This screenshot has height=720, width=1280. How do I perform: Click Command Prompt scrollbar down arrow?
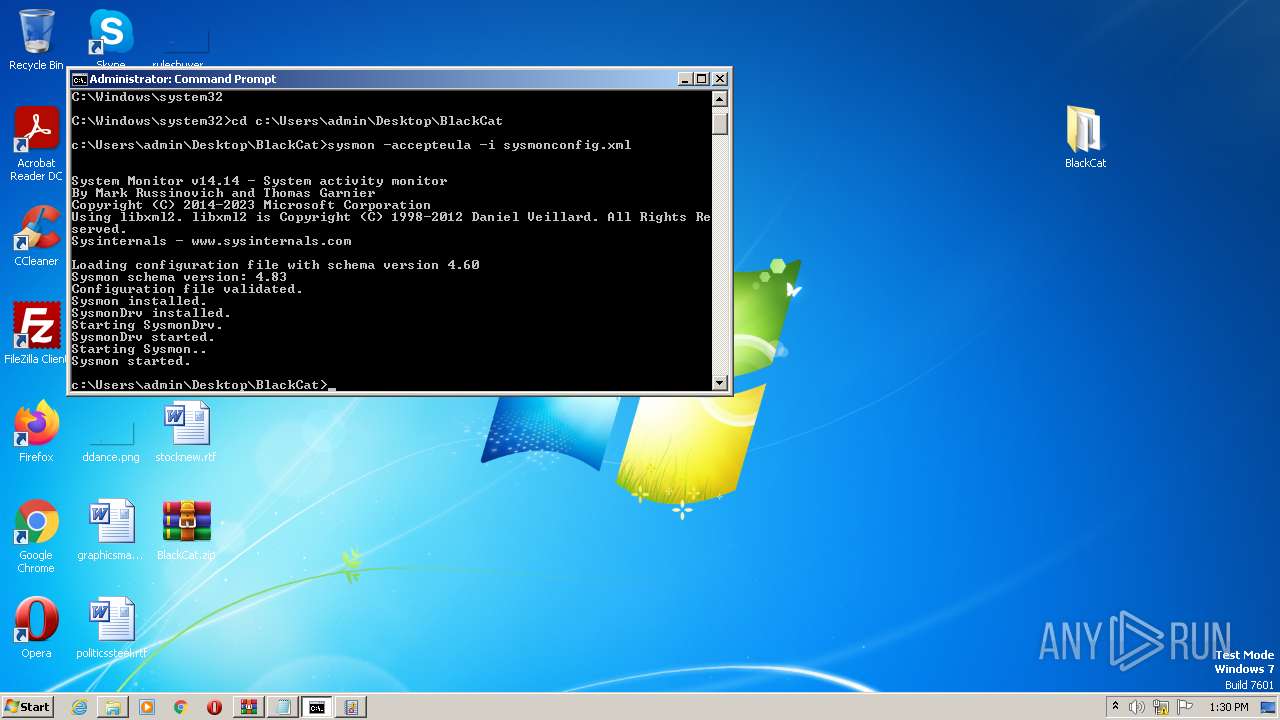[719, 383]
